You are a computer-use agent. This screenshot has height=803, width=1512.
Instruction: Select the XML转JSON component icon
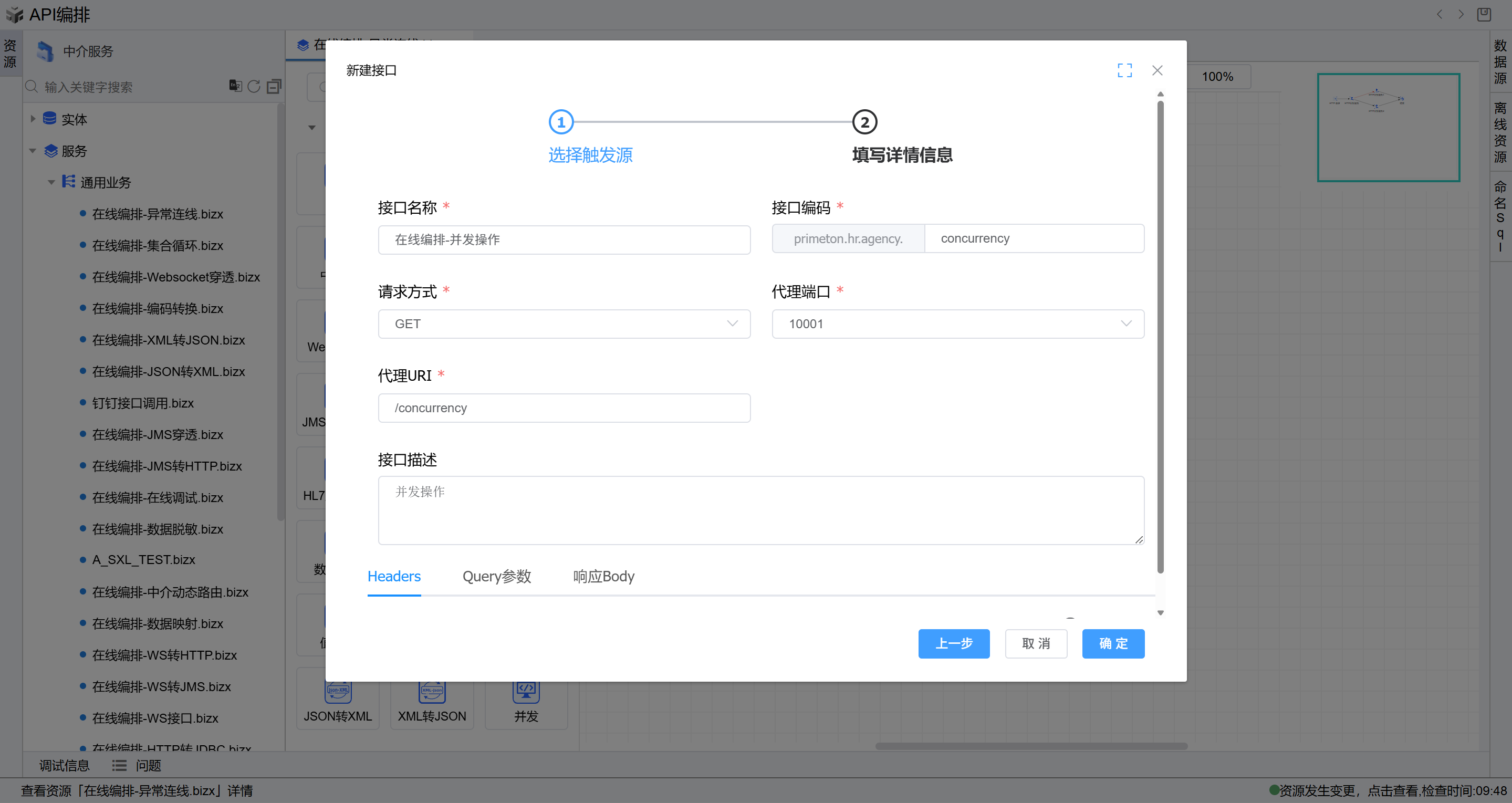[431, 692]
